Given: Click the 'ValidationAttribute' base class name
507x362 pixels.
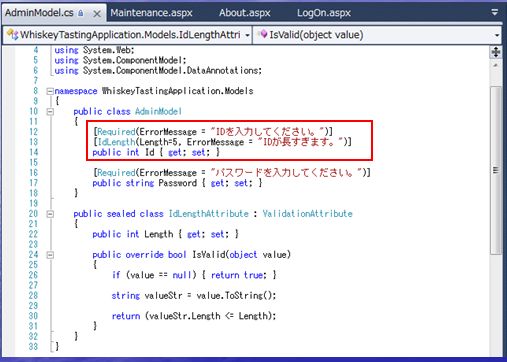Looking at the screenshot, I should pyautogui.click(x=307, y=214).
